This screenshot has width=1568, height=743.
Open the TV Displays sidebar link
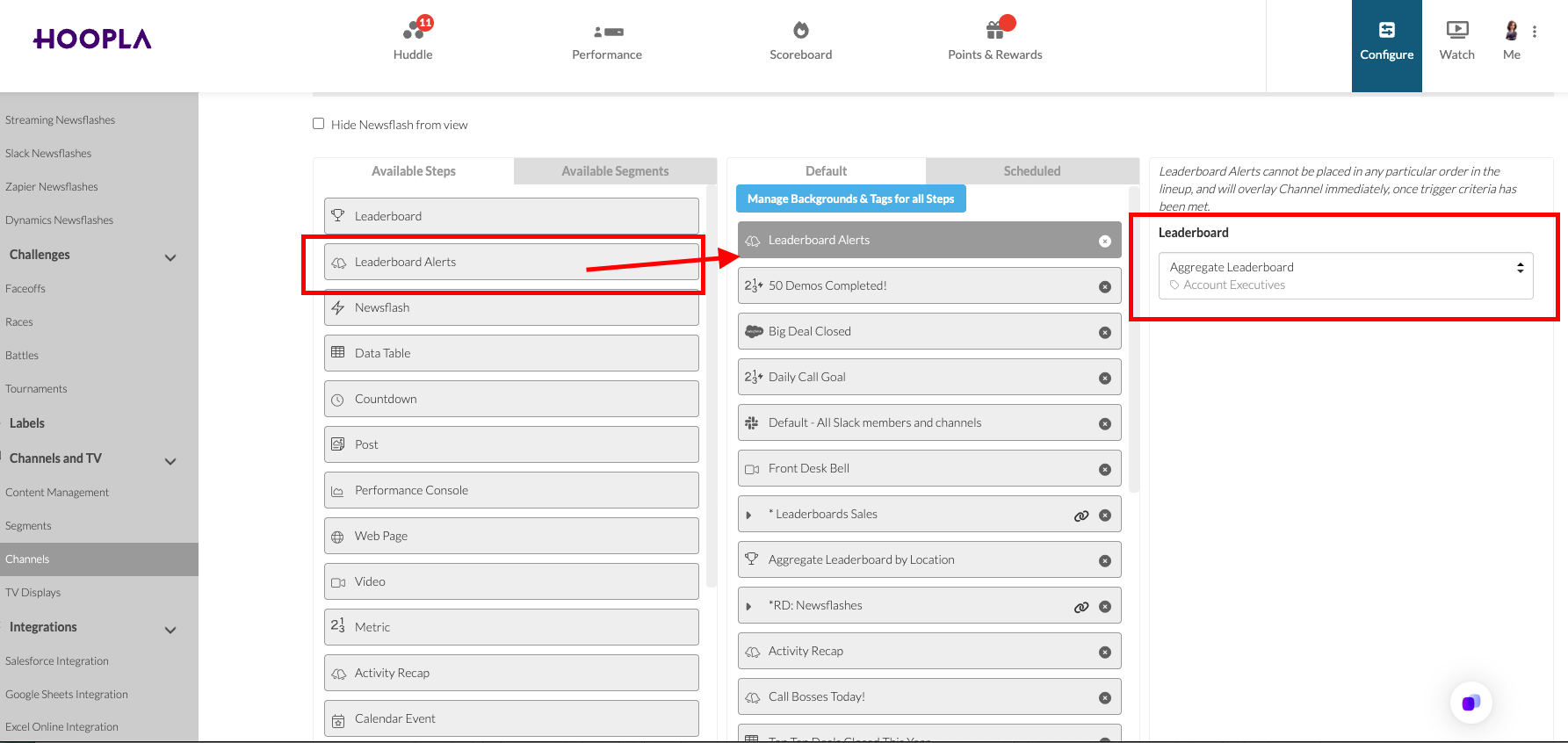[x=33, y=593]
